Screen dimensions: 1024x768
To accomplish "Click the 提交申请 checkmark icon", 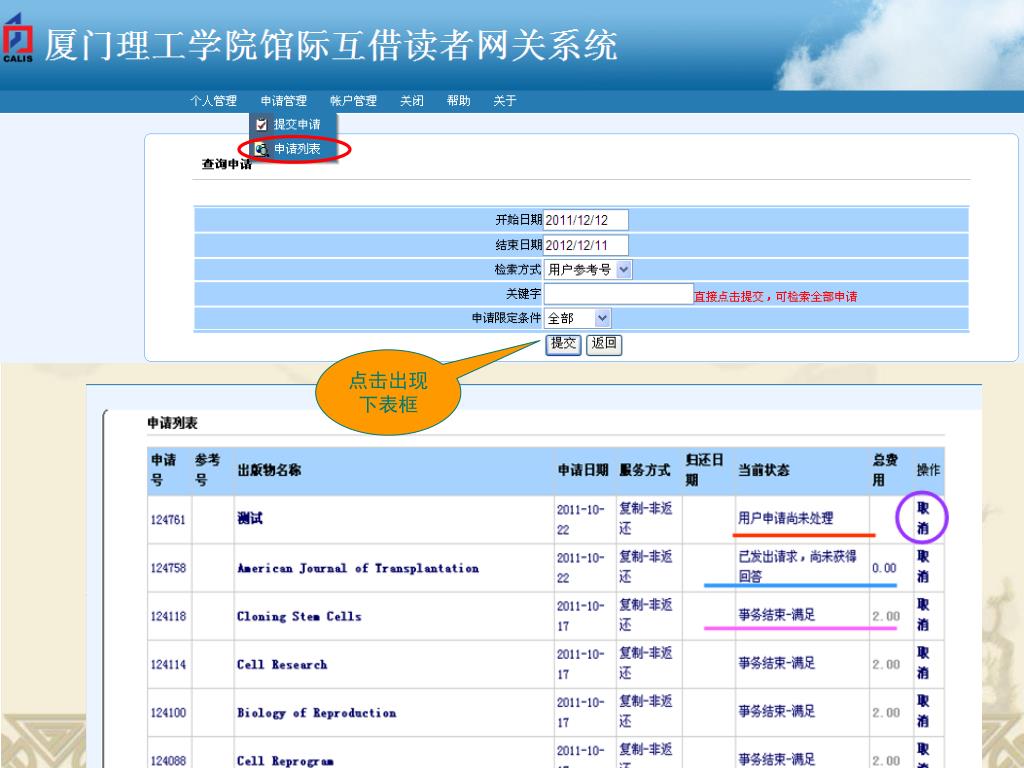I will pyautogui.click(x=262, y=125).
